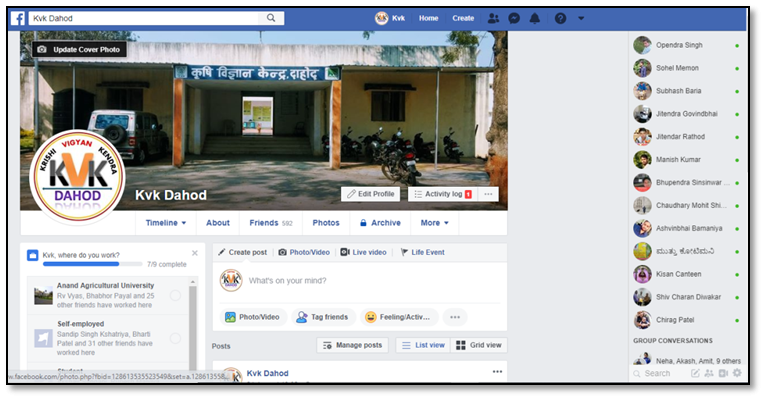Screen dimensions: 764x399
Task: Select Anand Agricultural University radio button
Action: point(175,295)
